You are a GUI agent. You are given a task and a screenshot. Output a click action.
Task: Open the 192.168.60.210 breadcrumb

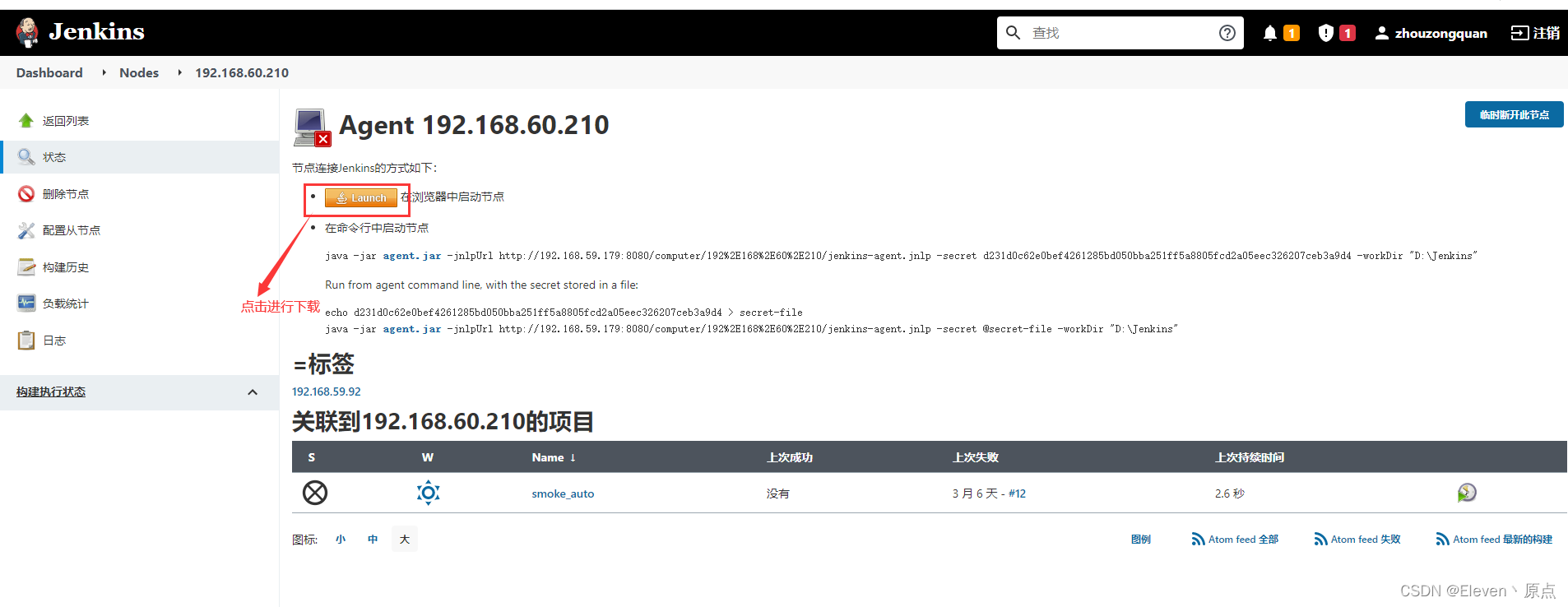coord(242,72)
